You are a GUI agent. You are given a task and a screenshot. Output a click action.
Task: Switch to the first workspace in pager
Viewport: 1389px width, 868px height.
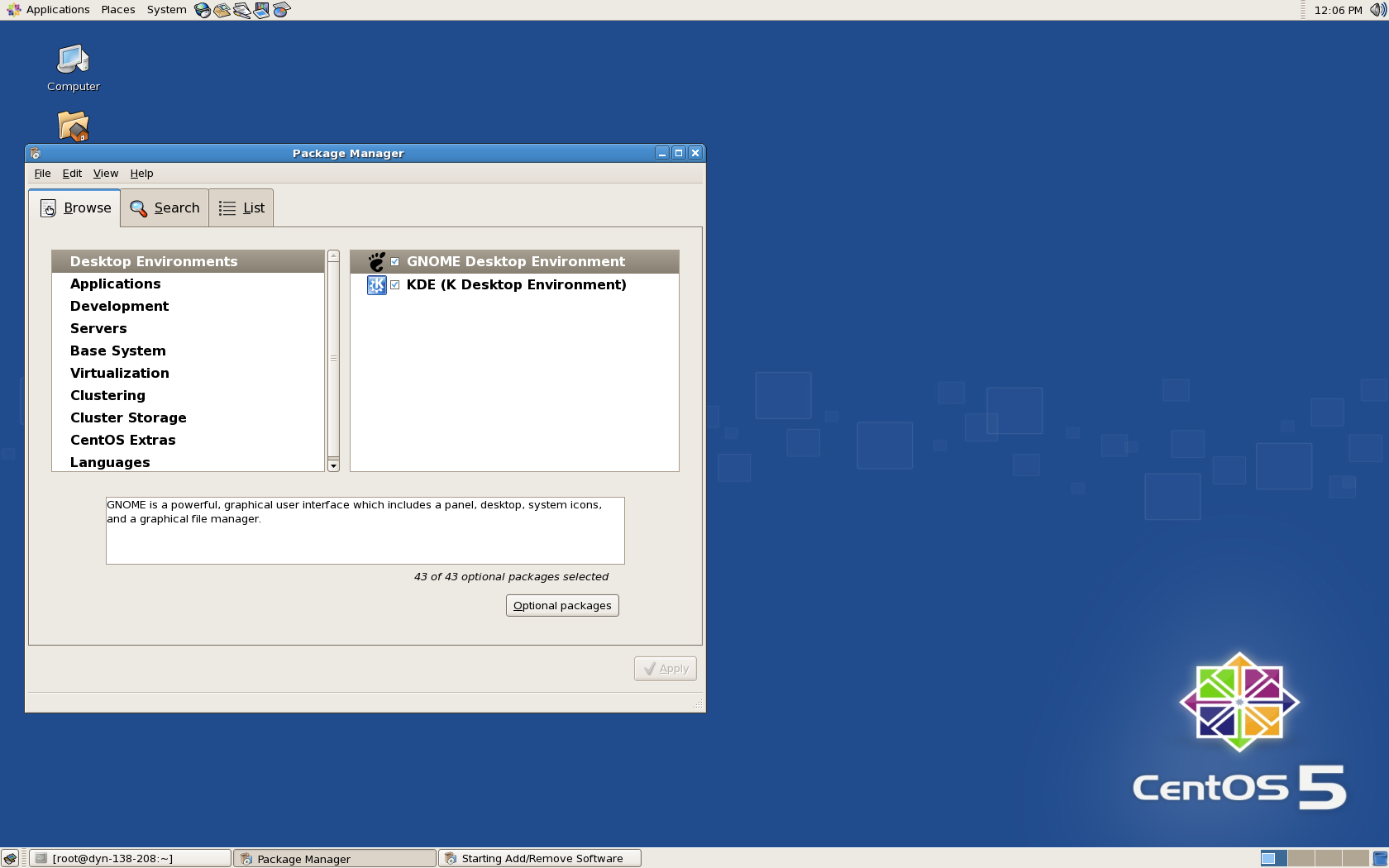[x=1274, y=858]
